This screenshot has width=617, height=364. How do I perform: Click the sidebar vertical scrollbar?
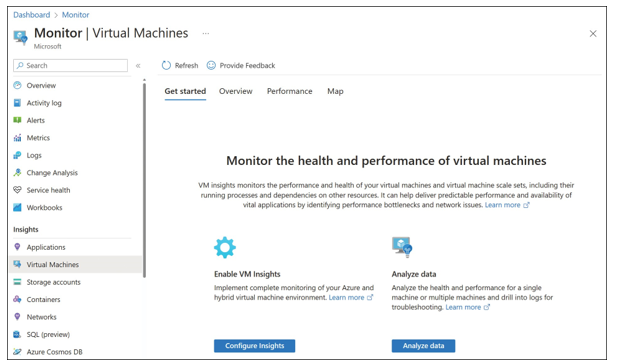[x=144, y=179]
